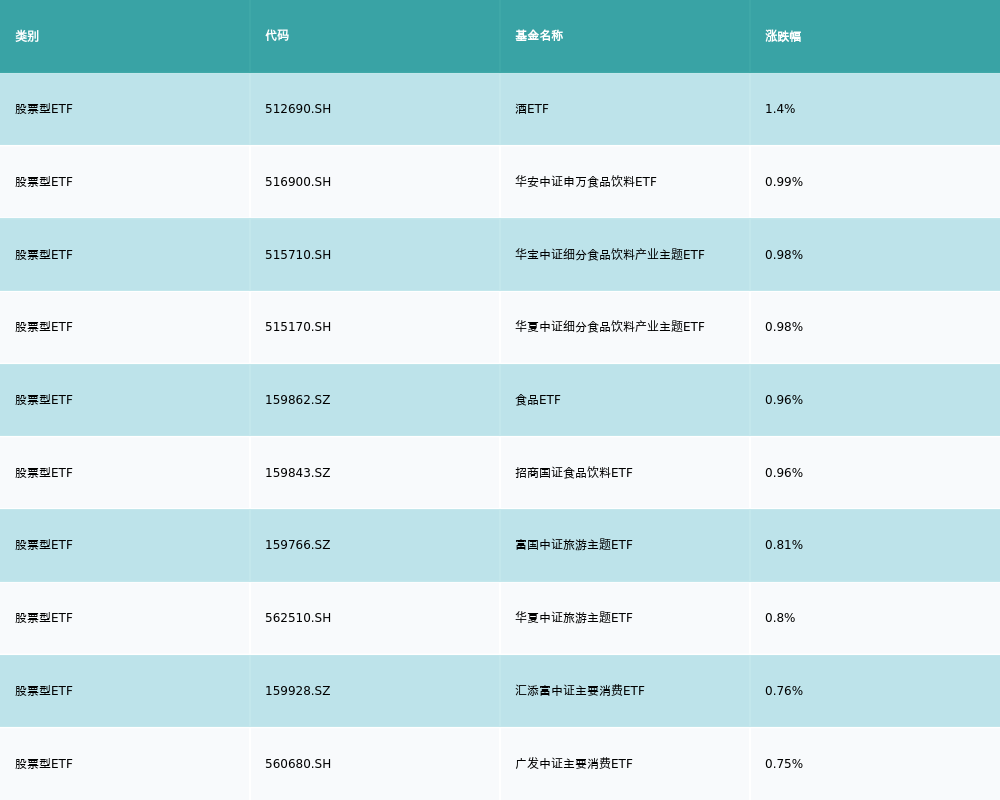Select 汇添富中证主要消费ETF fund name
The width and height of the screenshot is (1000, 800).
(x=580, y=691)
